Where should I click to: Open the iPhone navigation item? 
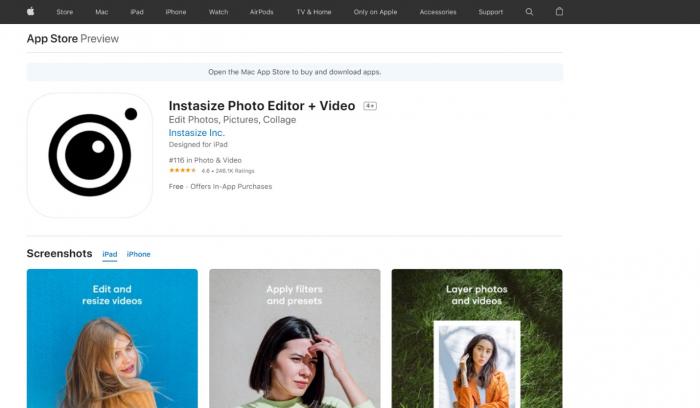(x=176, y=12)
